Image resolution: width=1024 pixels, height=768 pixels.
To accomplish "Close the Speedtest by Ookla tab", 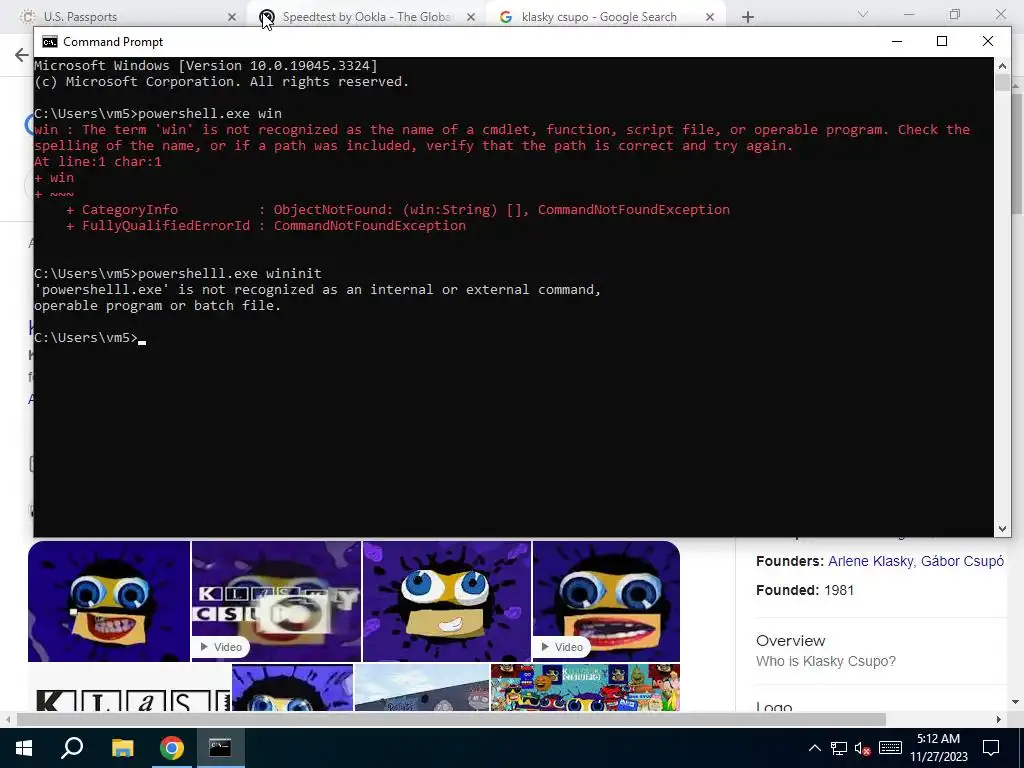I will 470,17.
